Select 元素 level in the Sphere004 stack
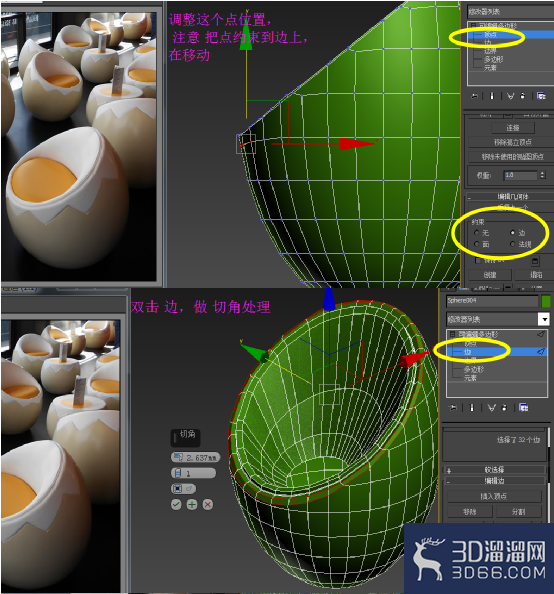The width and height of the screenshot is (554, 594). (x=470, y=378)
